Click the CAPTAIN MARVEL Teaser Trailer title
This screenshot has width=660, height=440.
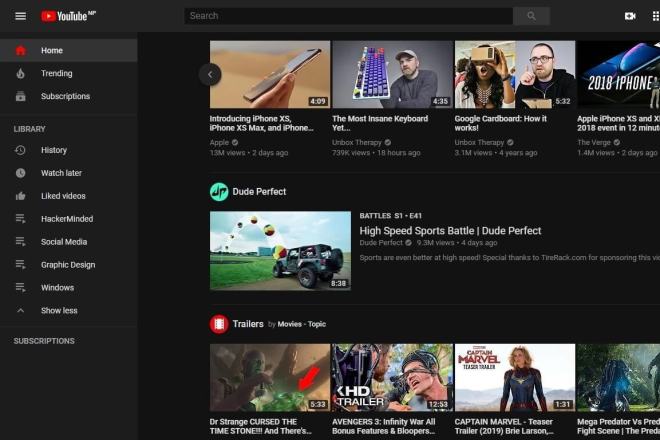504,427
